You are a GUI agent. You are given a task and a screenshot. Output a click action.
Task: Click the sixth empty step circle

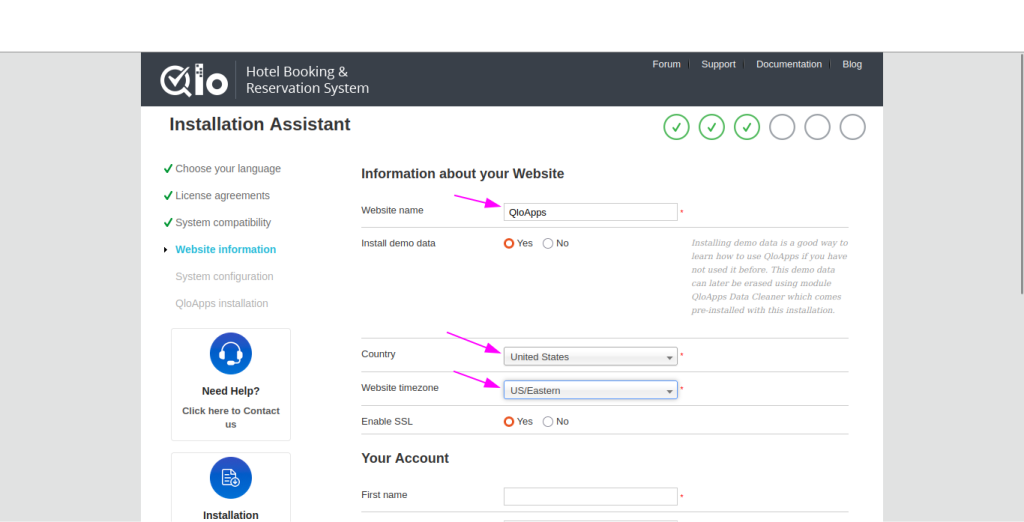(853, 127)
